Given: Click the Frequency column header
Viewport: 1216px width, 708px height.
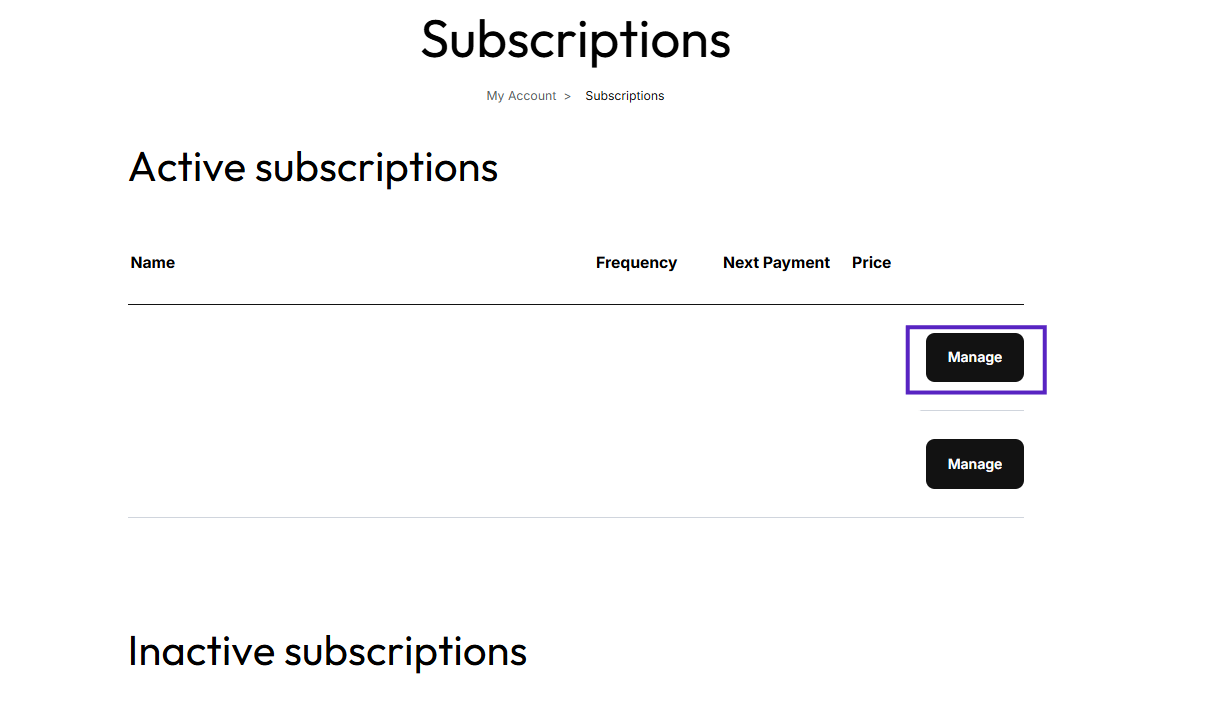Looking at the screenshot, I should click(x=636, y=263).
